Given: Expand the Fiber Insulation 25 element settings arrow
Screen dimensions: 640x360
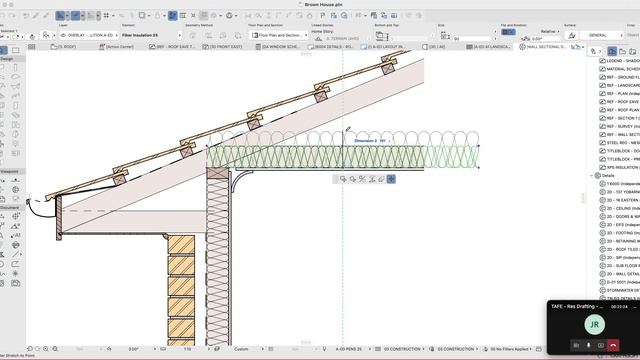Looking at the screenshot, I should click(x=180, y=36).
